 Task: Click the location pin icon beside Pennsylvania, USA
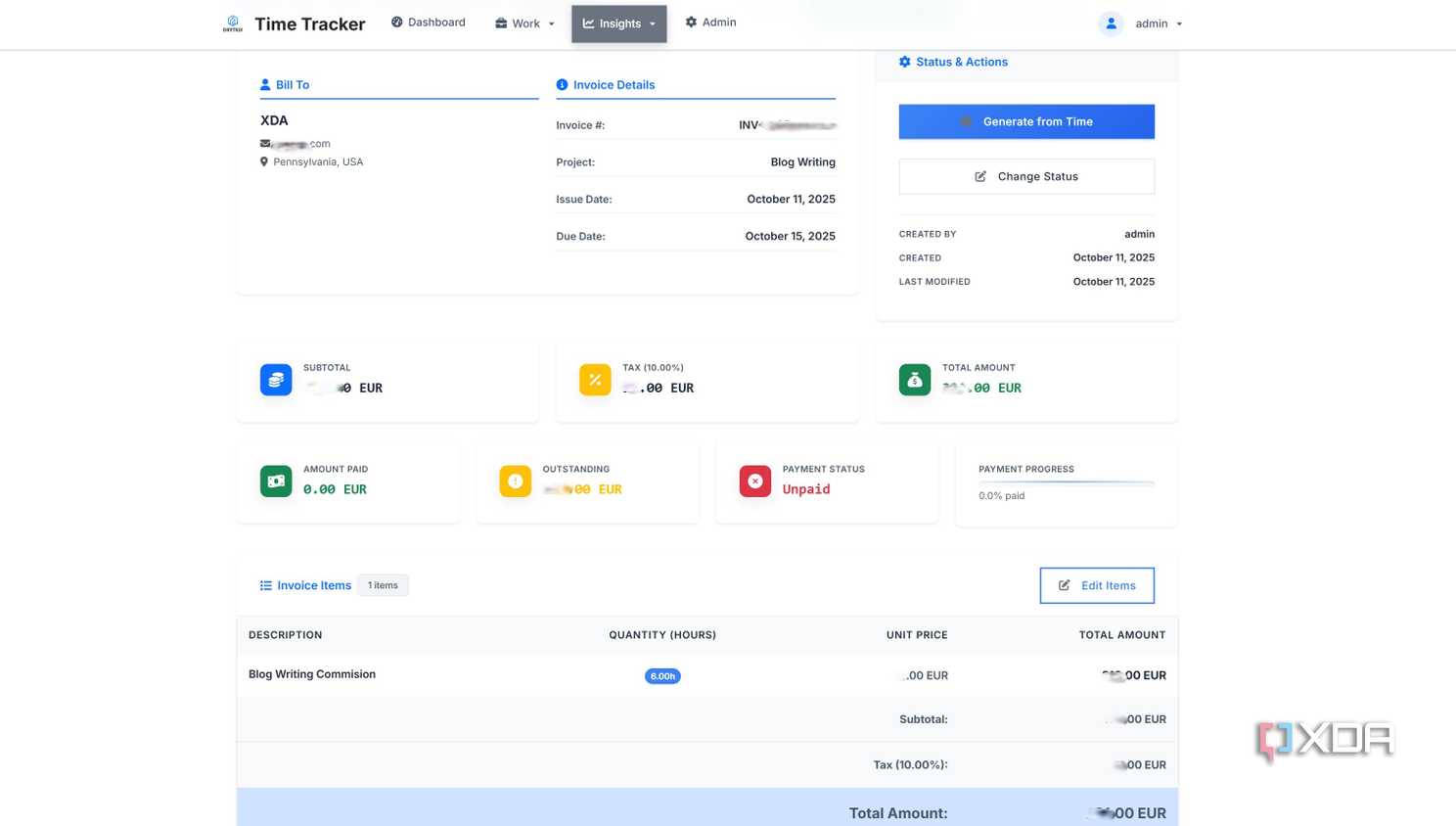pyautogui.click(x=264, y=161)
